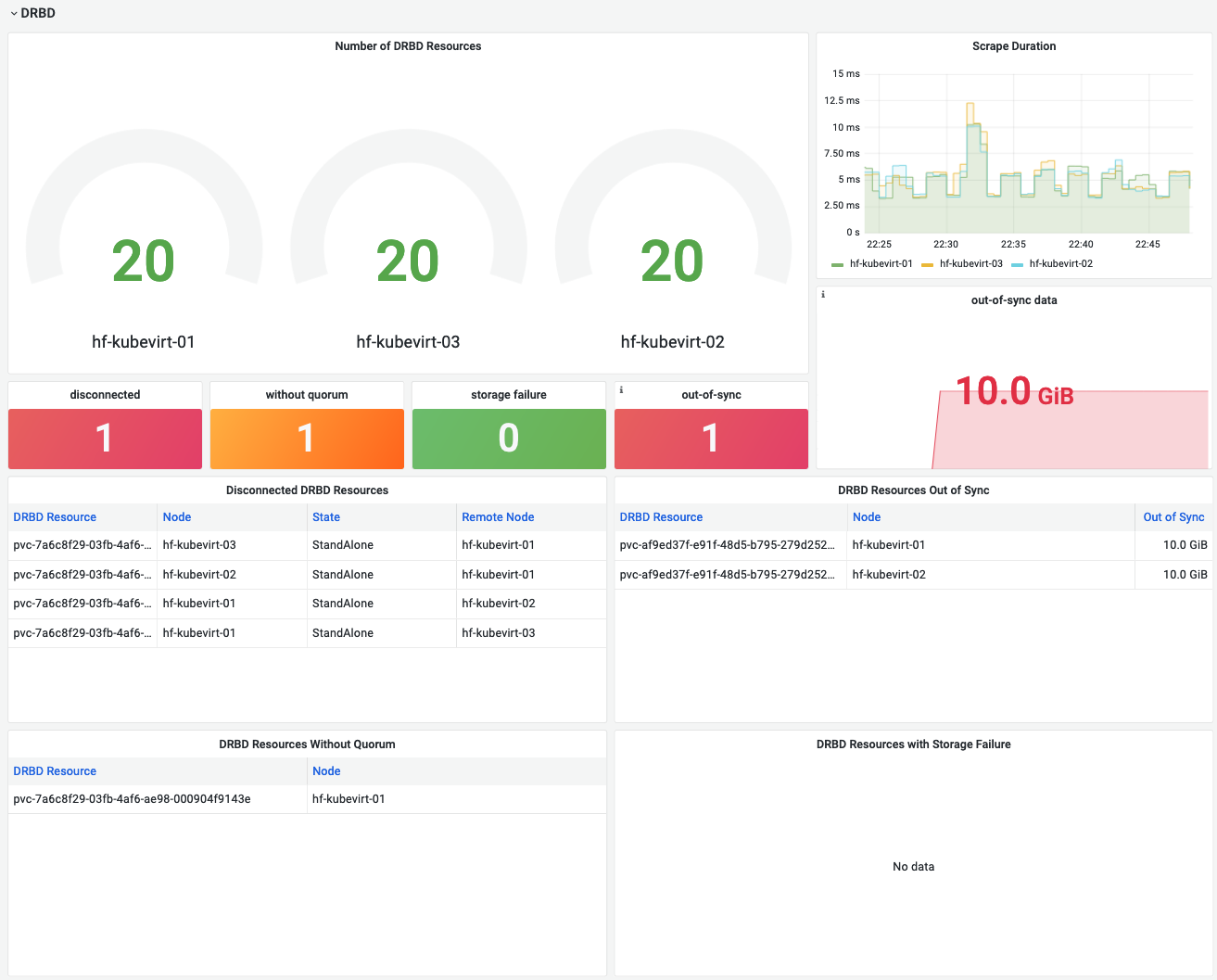Click hf-kubevirt-01 node in Without Quorum table
Viewport: 1217px width, 980px height.
click(x=349, y=799)
